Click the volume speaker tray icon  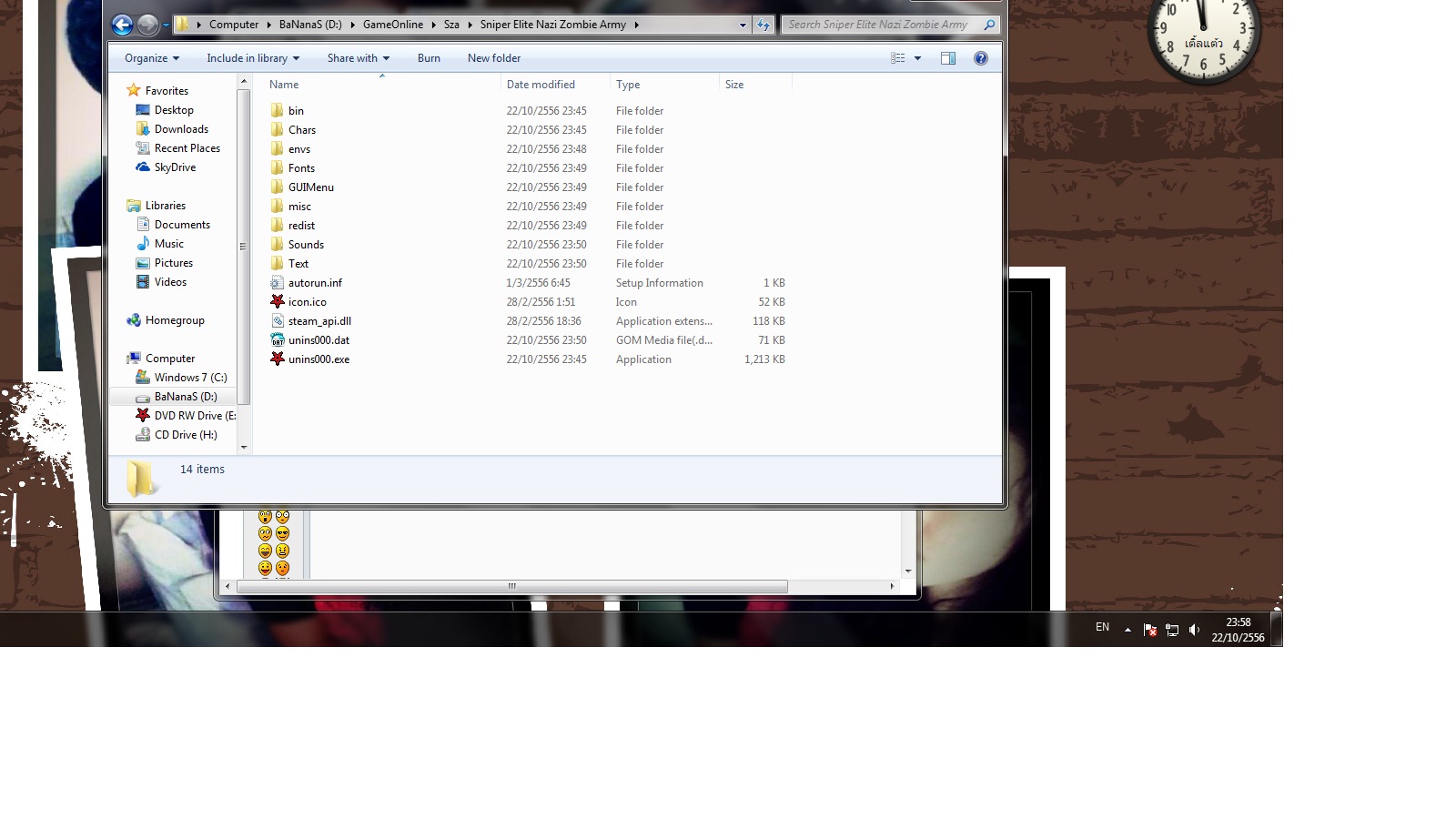[1194, 630]
